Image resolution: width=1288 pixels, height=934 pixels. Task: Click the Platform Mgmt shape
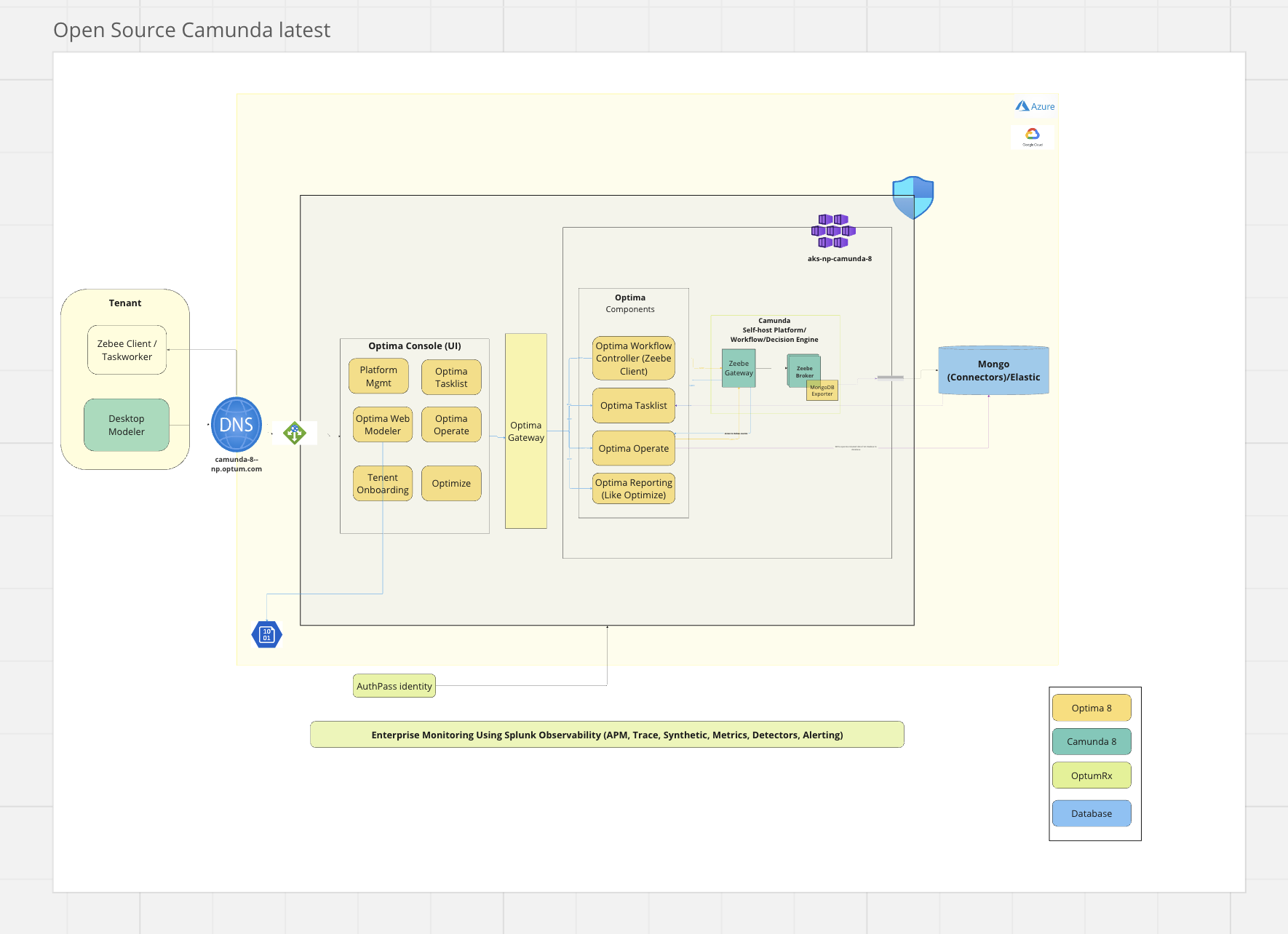pos(378,376)
